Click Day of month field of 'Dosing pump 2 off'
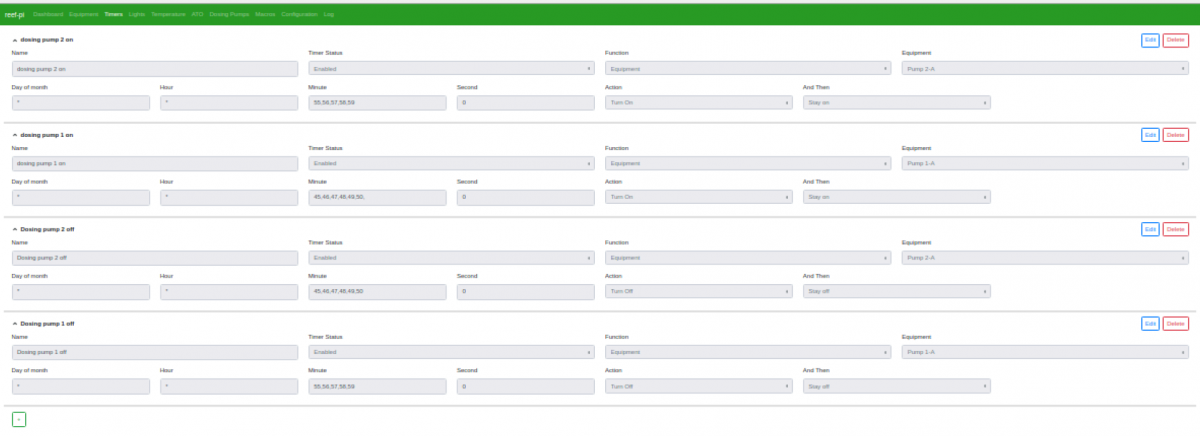This screenshot has height=436, width=1200. click(81, 292)
